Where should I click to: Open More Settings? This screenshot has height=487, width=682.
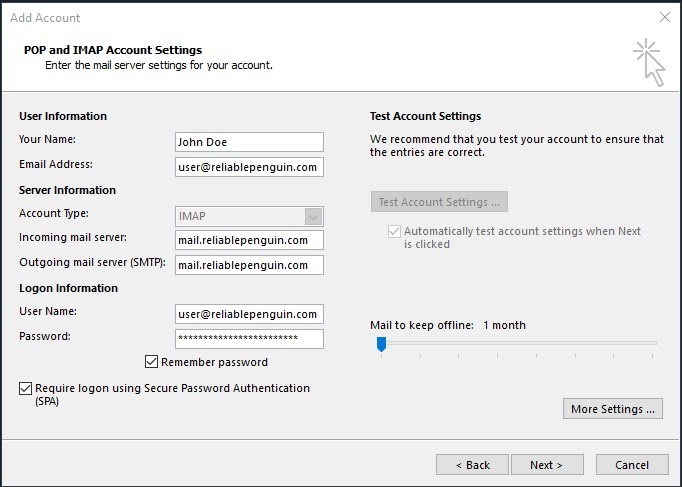(x=613, y=409)
